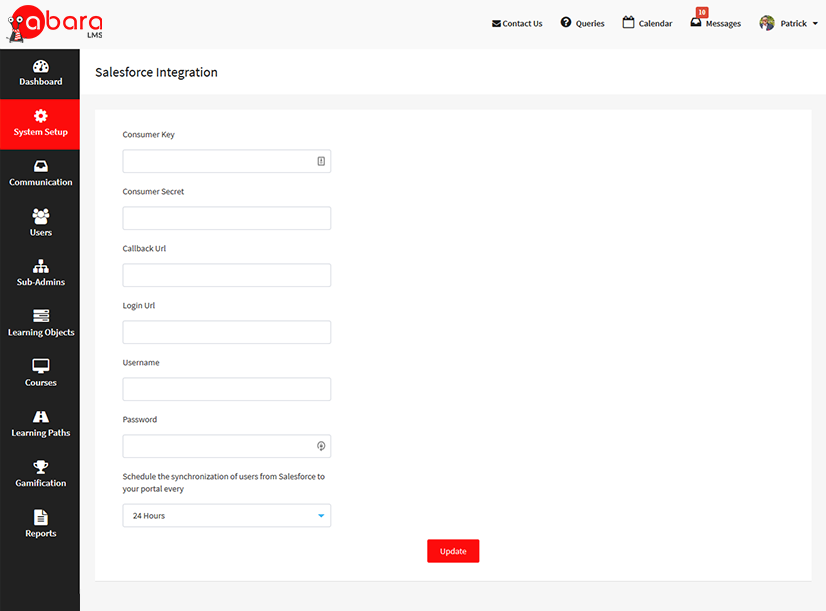Select the System Setup gear icon
This screenshot has width=826, height=611.
41,116
